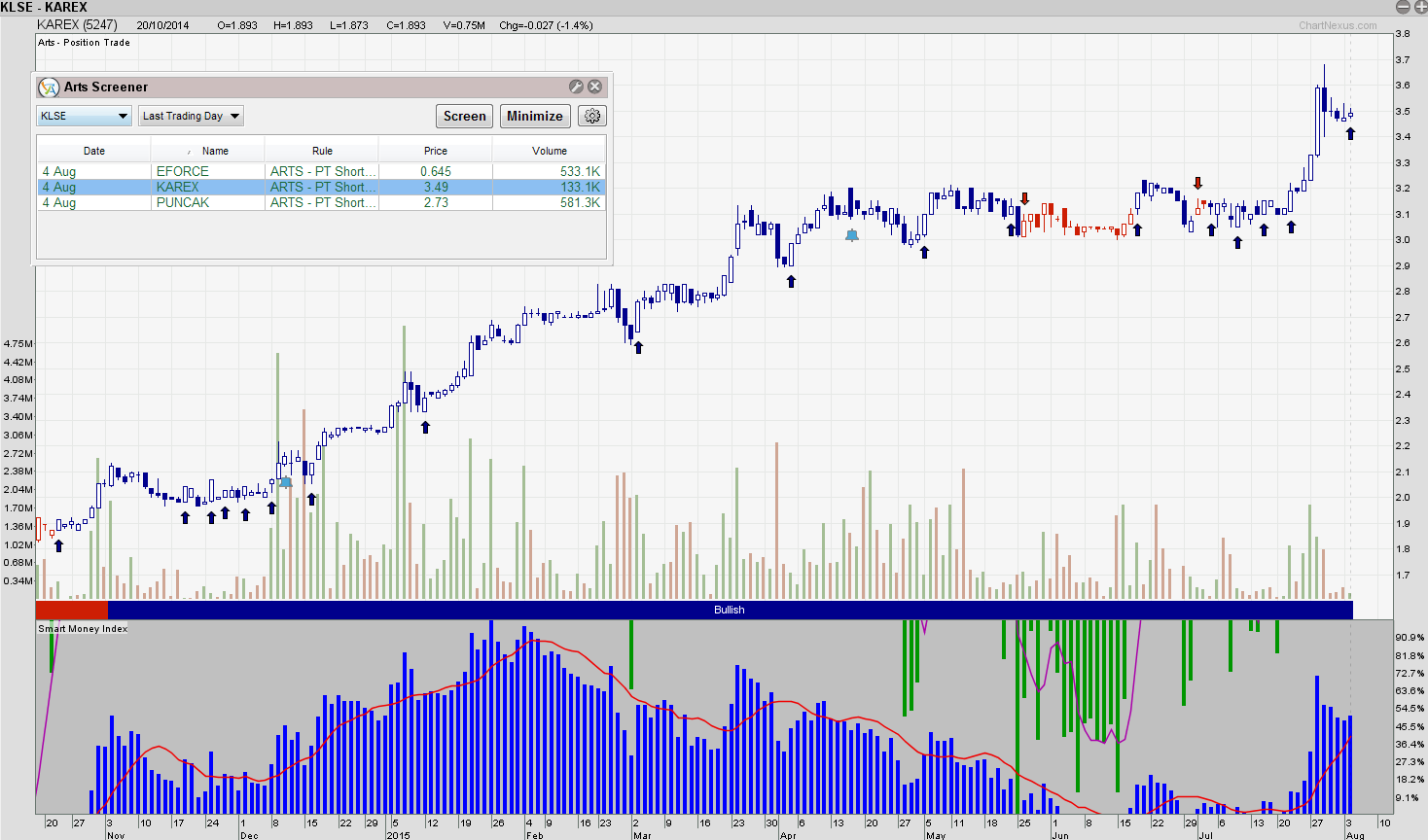Select the buy arrow in early April

coord(791,281)
